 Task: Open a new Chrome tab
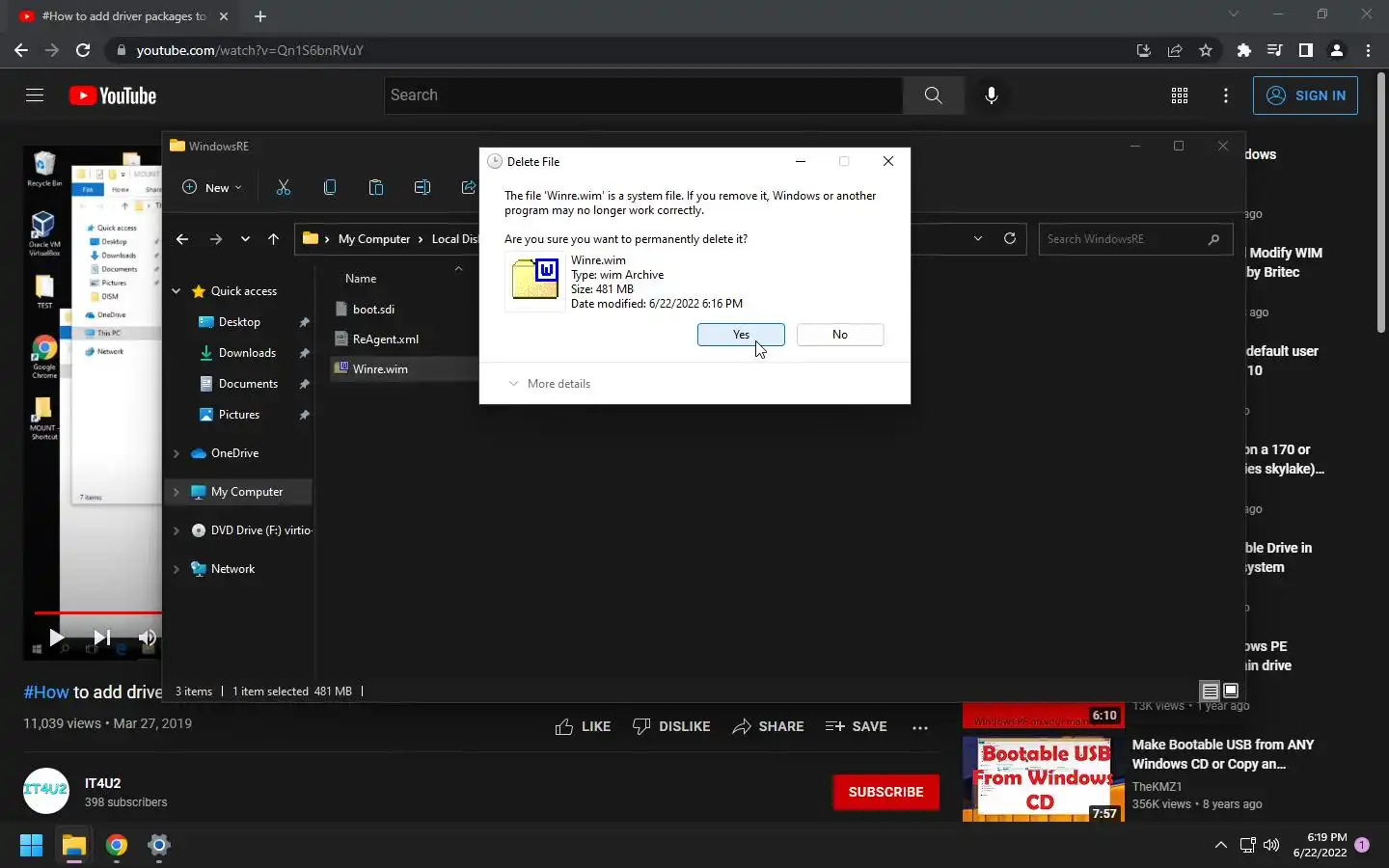tap(260, 16)
